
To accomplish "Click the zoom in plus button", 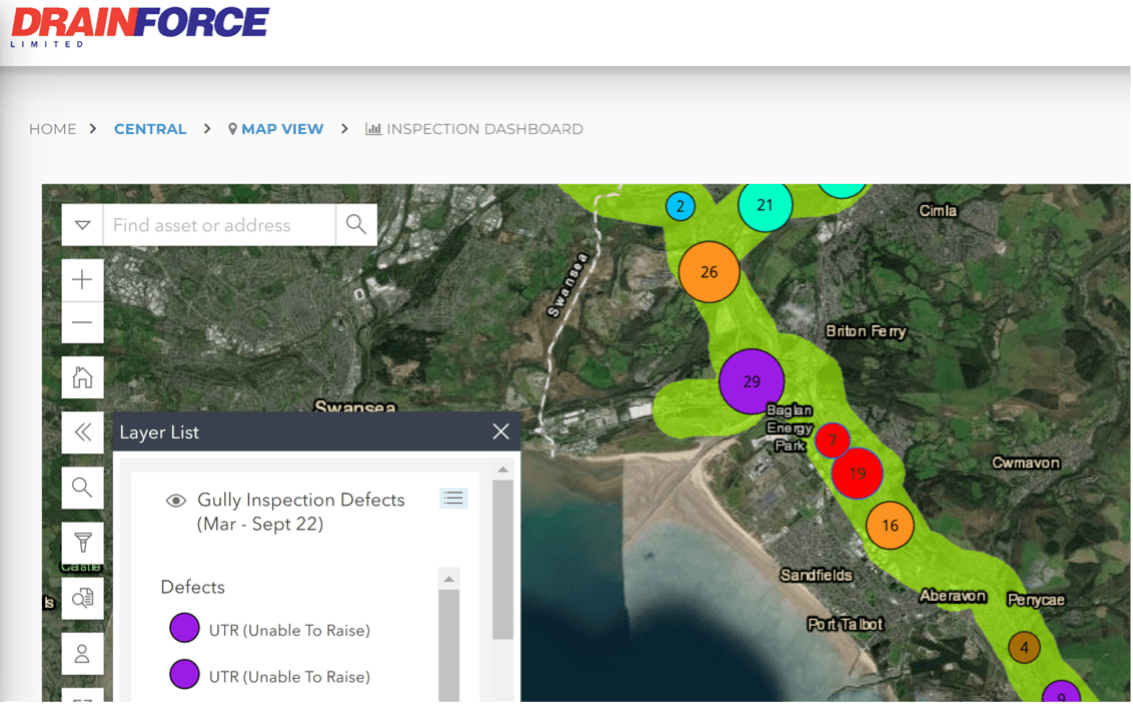I will point(82,280).
